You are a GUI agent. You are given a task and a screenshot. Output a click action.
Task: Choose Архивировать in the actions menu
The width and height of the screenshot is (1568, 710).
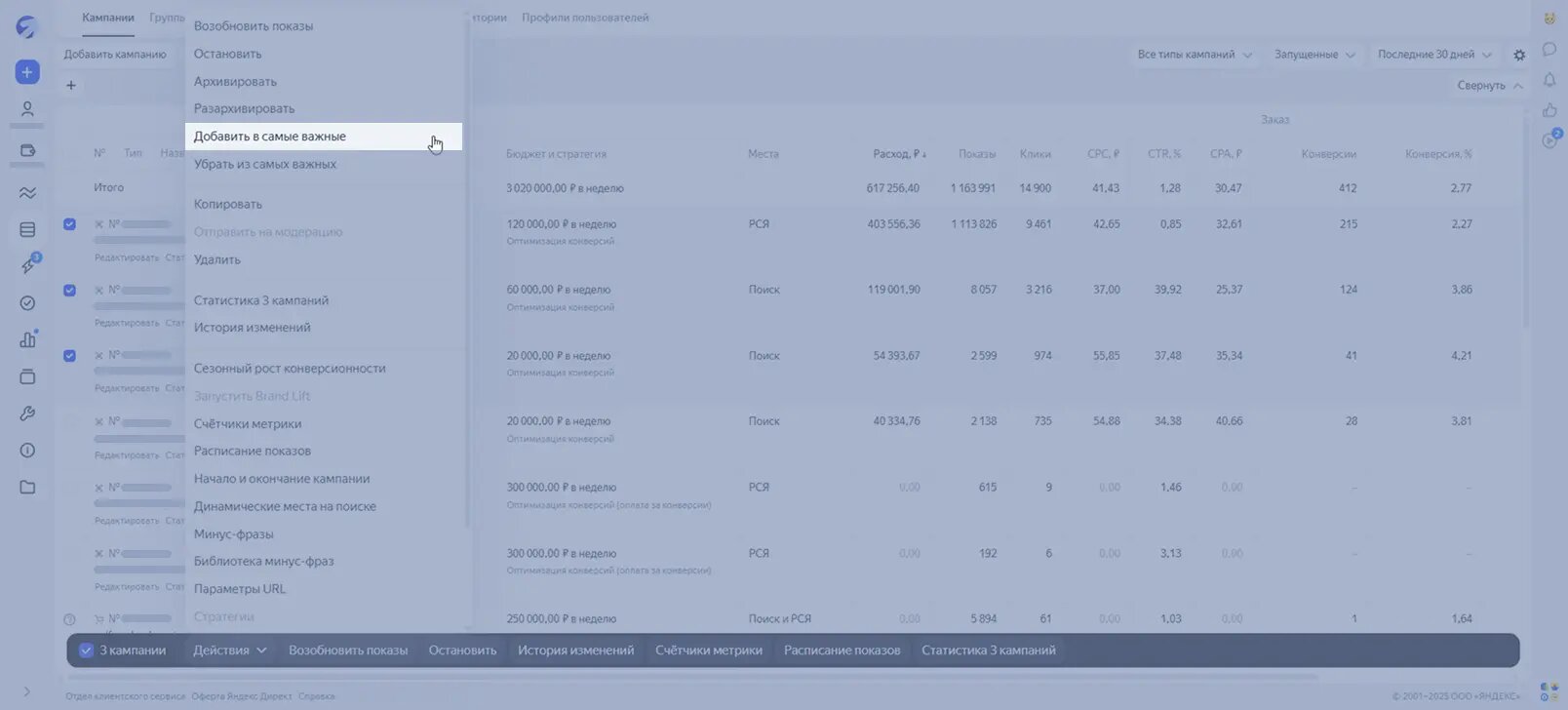(324, 81)
